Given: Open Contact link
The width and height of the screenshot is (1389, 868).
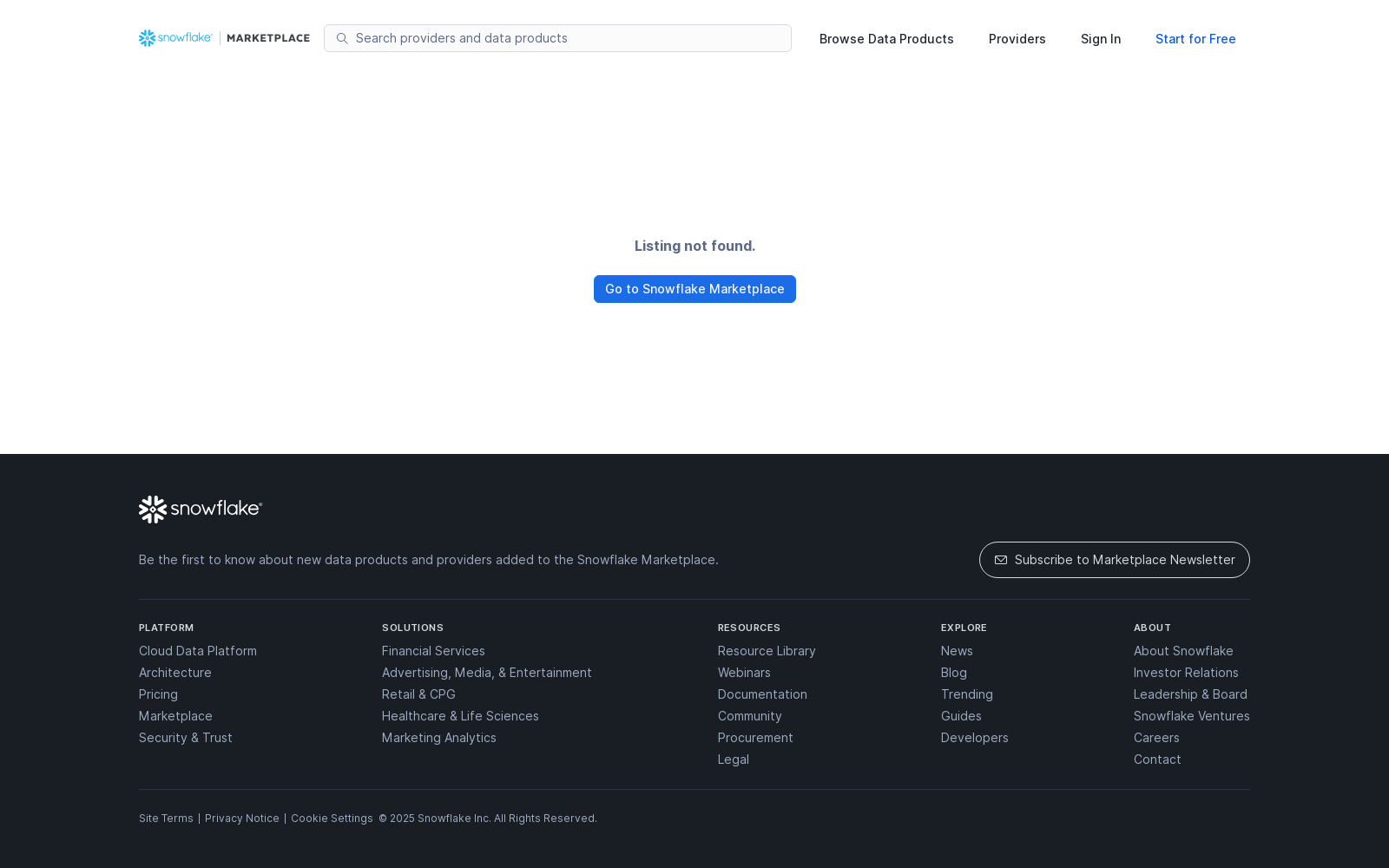Looking at the screenshot, I should tap(1157, 759).
